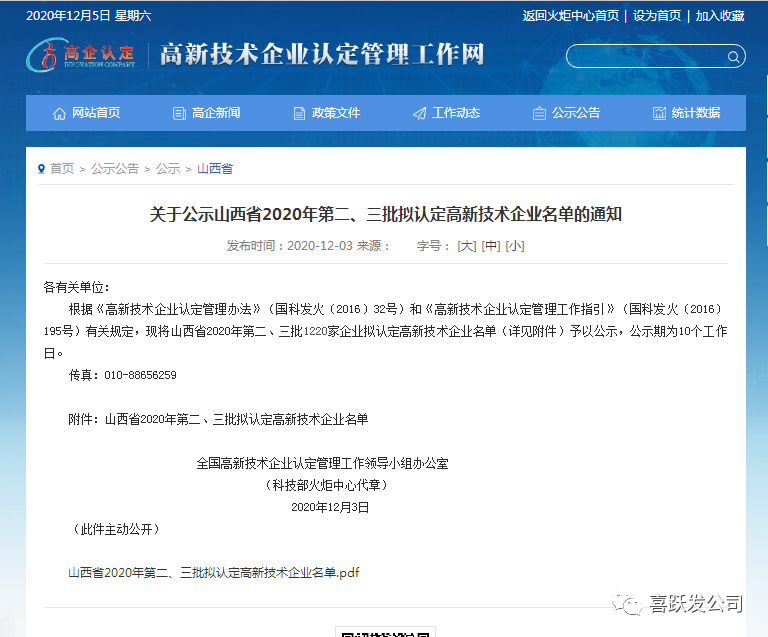This screenshot has width=768, height=637.
Task: Click the signed date 2020年12月3日
Action: 330,507
